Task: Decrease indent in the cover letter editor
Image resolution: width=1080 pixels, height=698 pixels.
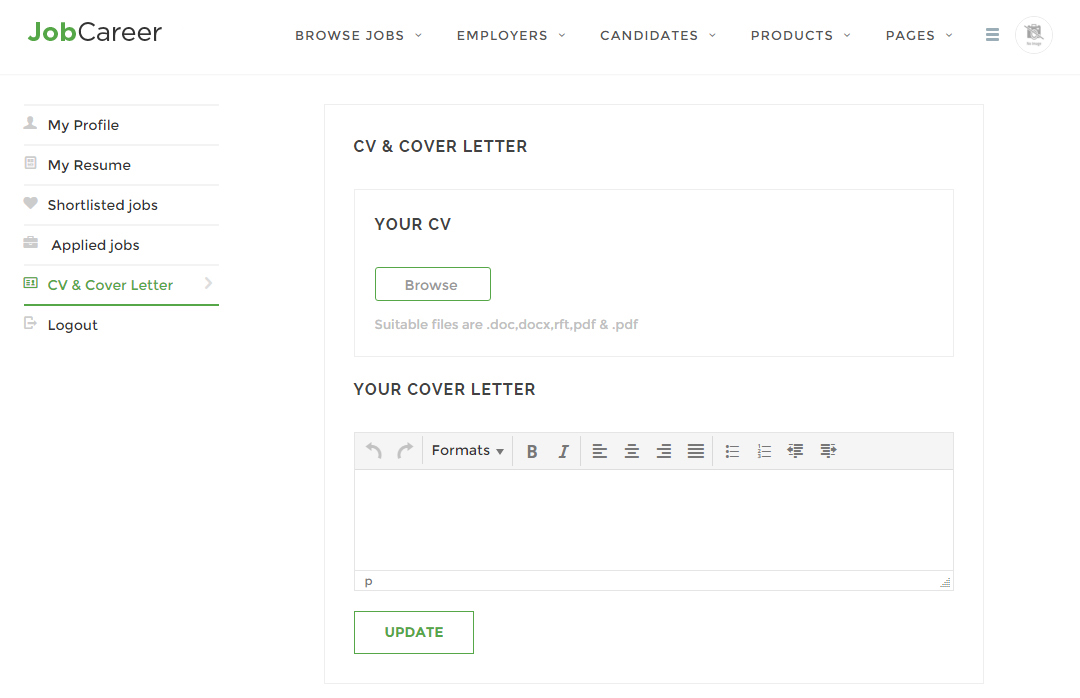Action: 796,451
